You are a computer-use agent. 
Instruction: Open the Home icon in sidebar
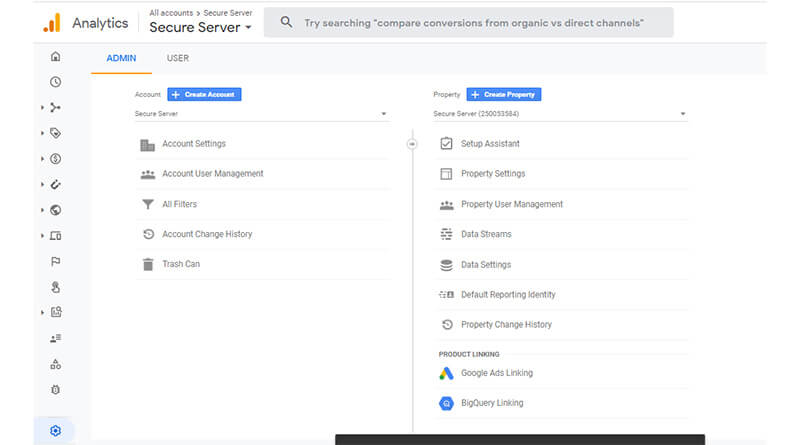click(56, 56)
